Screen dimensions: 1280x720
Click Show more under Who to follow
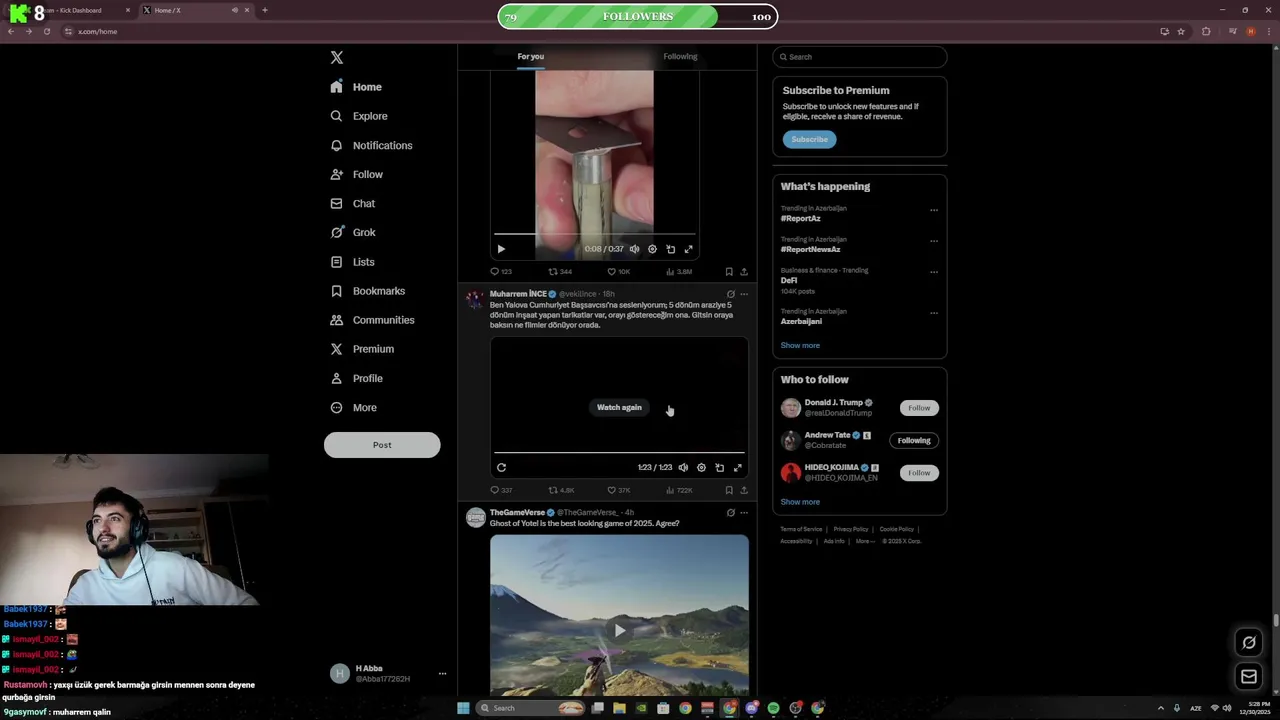coord(800,502)
